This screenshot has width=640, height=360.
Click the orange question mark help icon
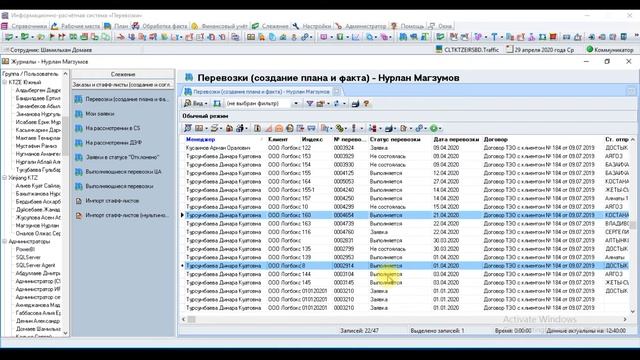366,104
